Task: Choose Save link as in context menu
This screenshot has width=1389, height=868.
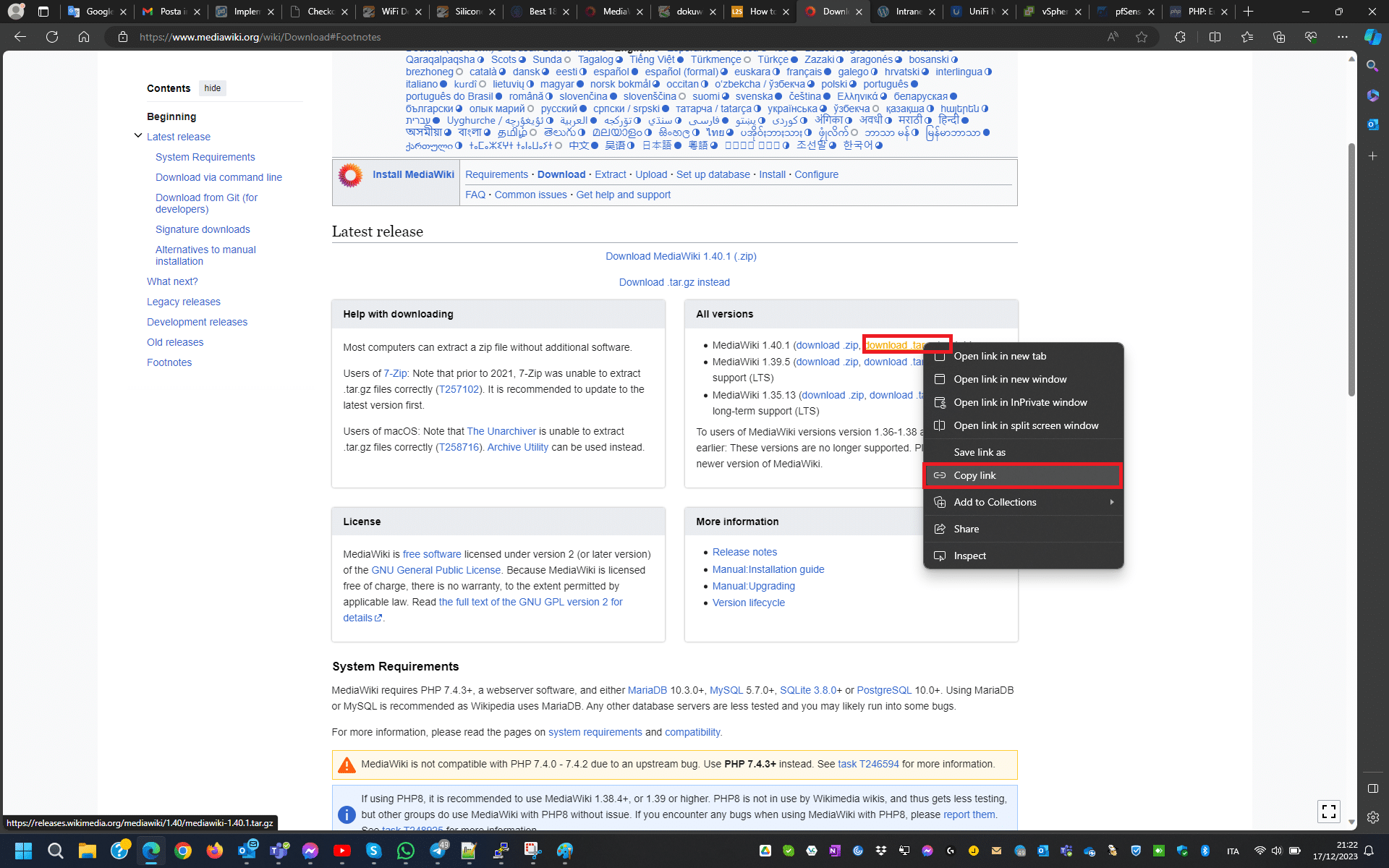Action: (x=979, y=452)
